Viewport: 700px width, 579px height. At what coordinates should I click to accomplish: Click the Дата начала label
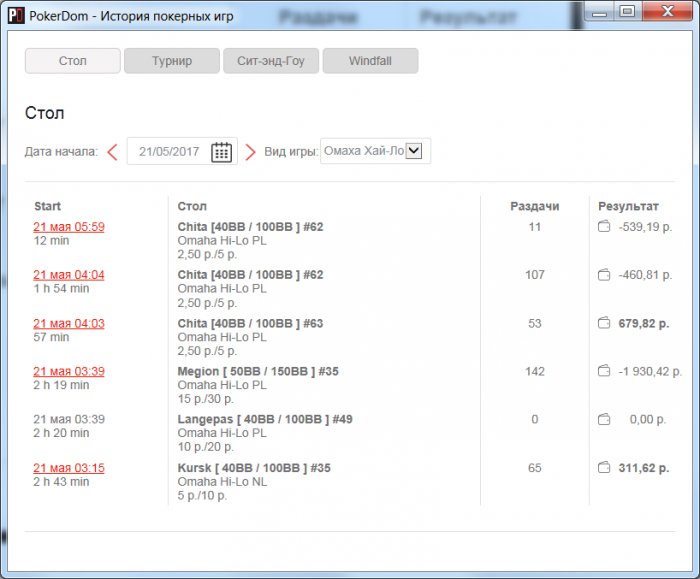coord(61,152)
